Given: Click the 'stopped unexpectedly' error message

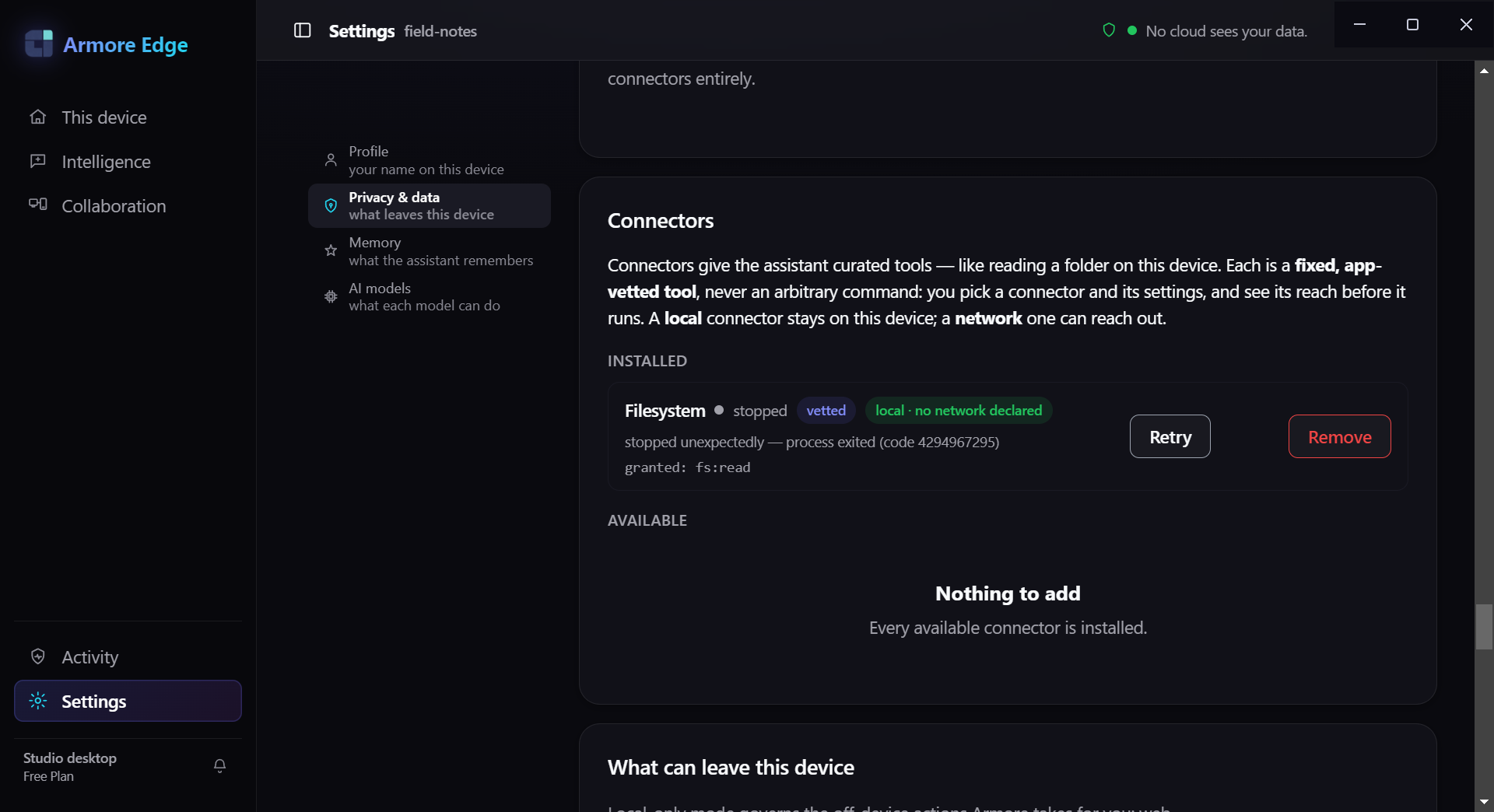Looking at the screenshot, I should point(812,442).
